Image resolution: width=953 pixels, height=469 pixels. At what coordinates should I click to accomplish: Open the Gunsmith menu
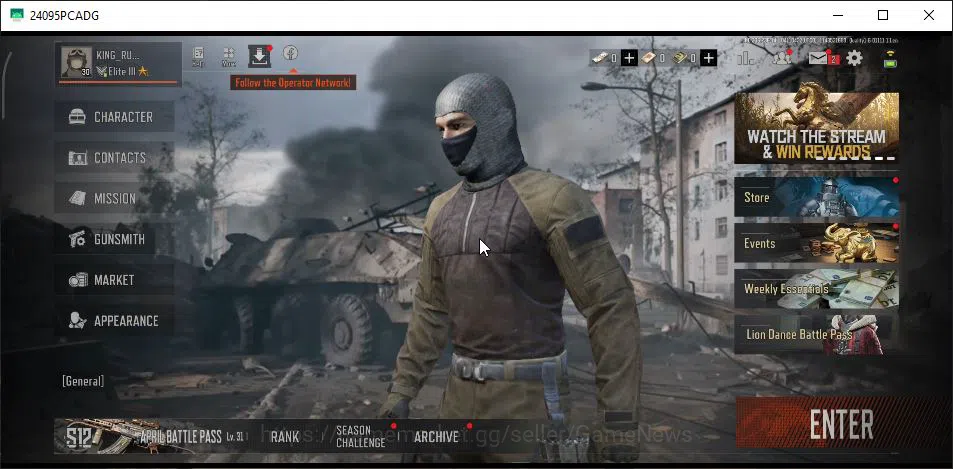(114, 239)
